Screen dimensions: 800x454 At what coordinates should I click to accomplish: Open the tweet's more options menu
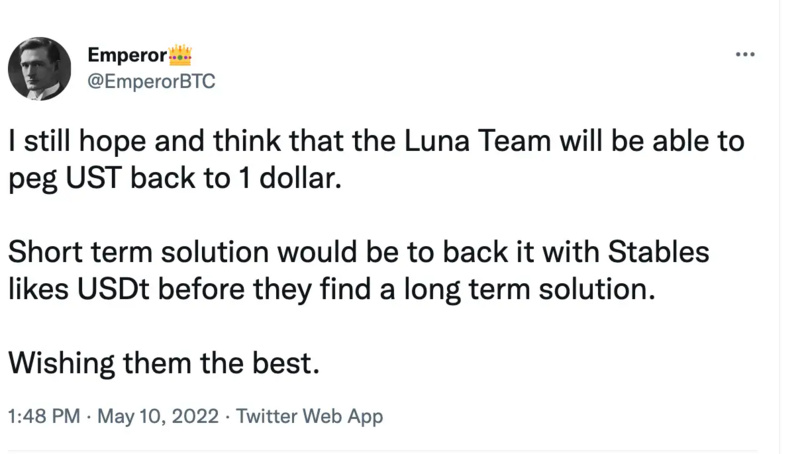tap(745, 54)
